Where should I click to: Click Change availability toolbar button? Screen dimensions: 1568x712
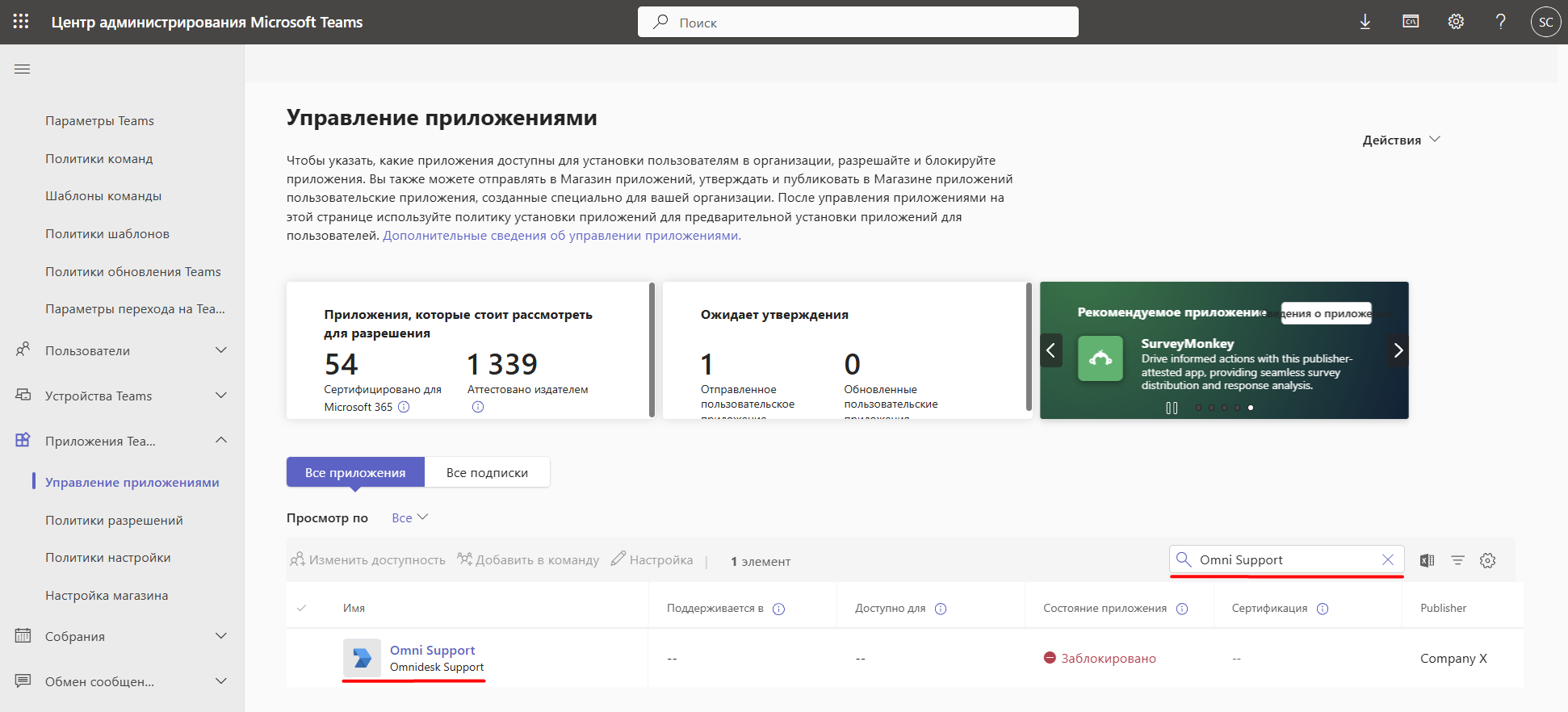(367, 559)
